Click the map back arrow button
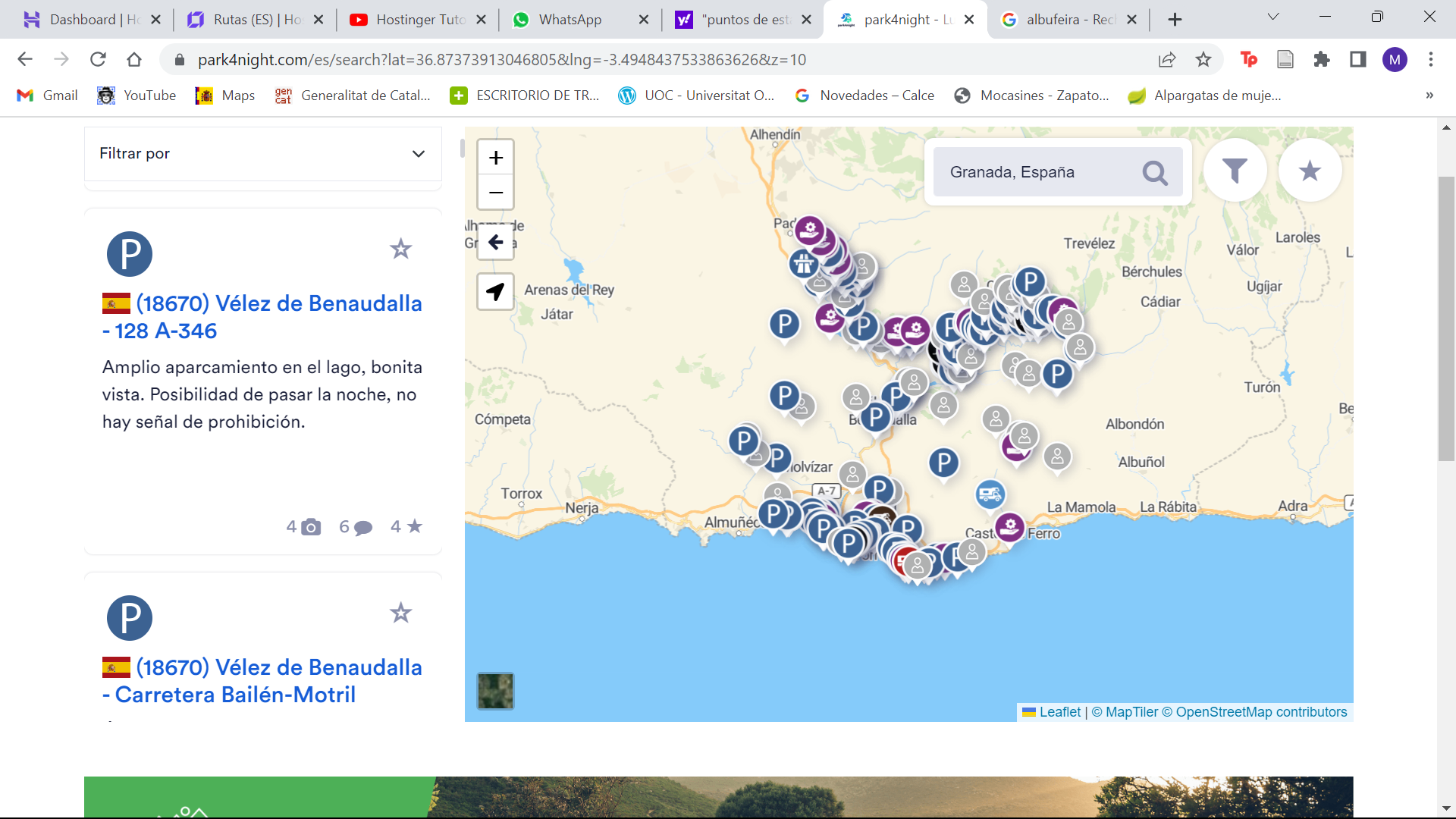 (495, 243)
